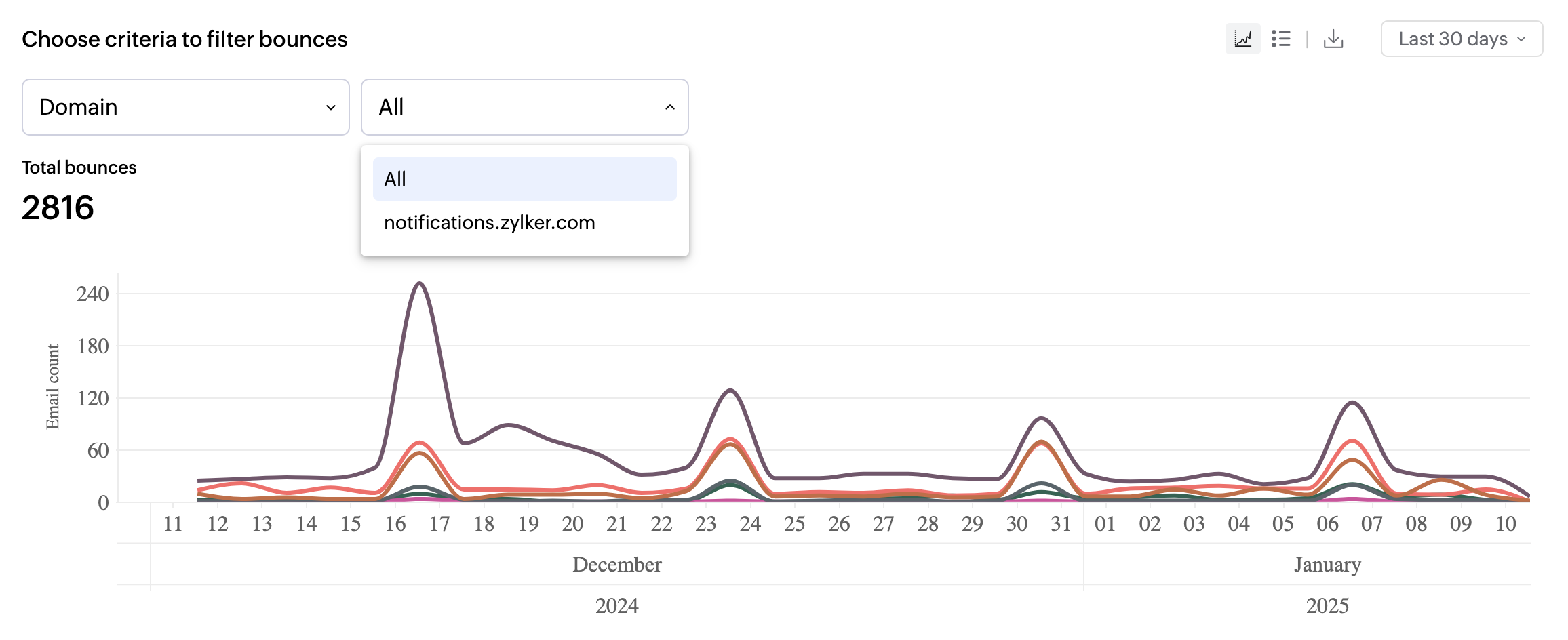Viewport: 1568px width, 640px height.
Task: Click the December month label
Action: click(616, 564)
